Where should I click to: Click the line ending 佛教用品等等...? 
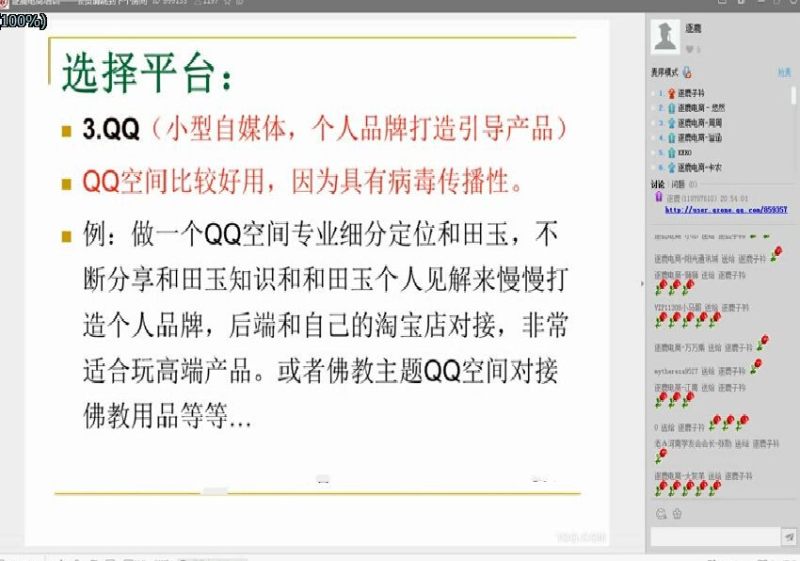(167, 416)
